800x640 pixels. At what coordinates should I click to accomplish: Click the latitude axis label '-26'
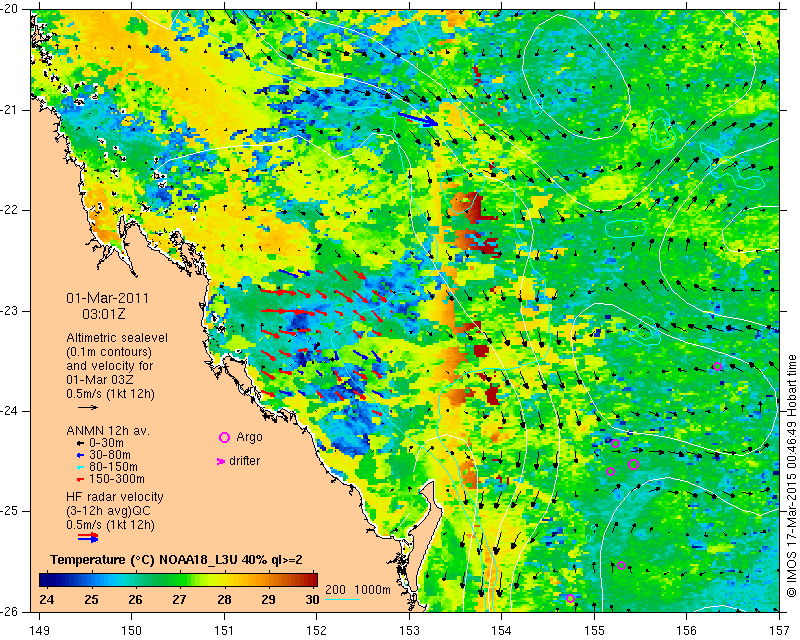(x=9, y=611)
